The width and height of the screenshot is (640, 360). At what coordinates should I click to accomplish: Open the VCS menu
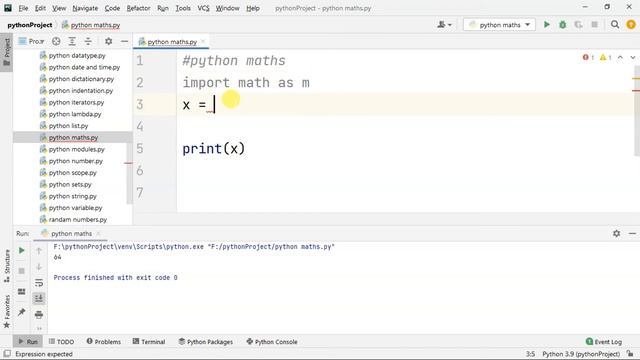click(x=203, y=8)
